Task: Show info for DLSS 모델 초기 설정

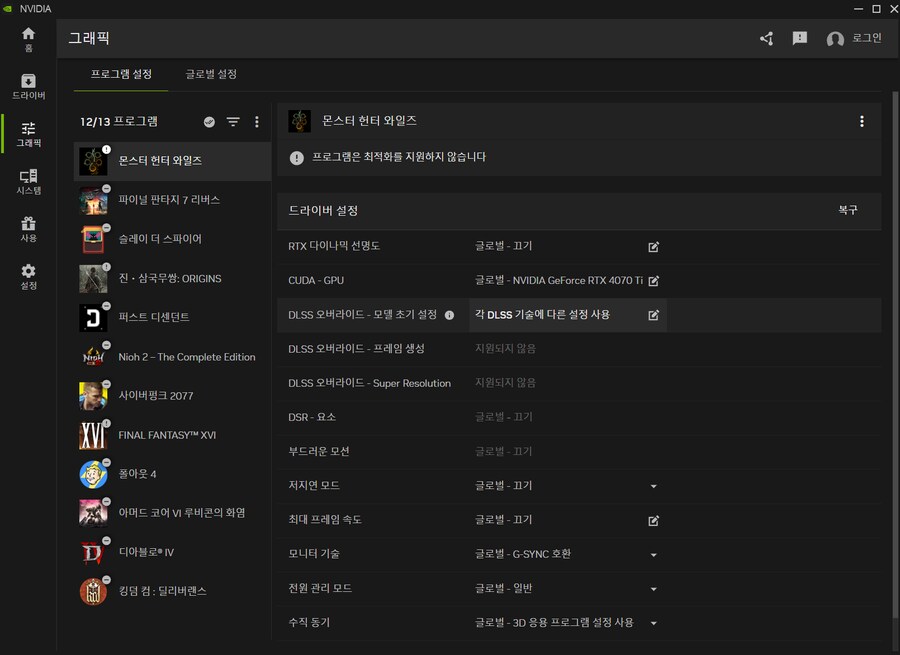Action: click(449, 315)
